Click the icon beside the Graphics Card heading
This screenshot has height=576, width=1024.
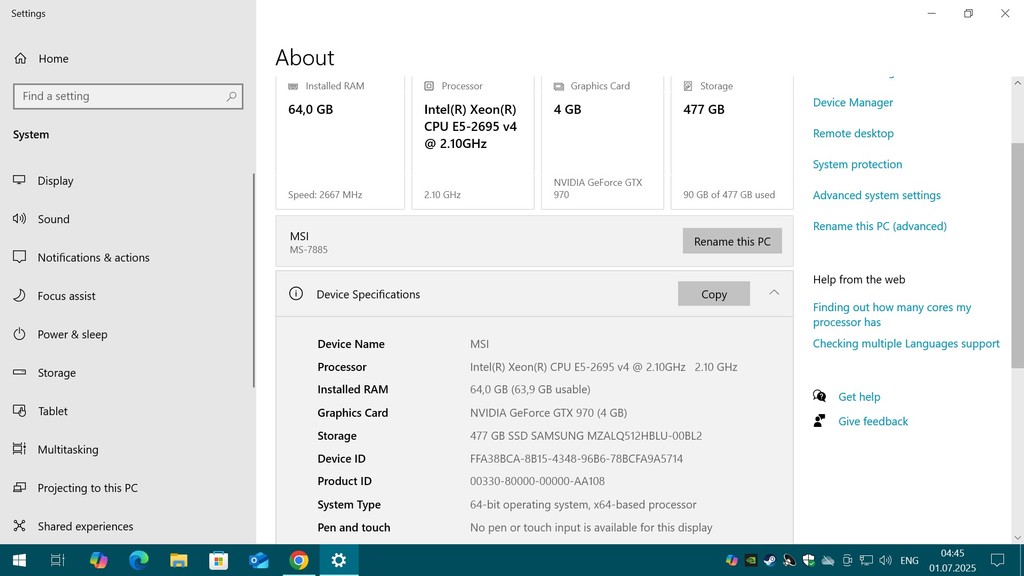pyautogui.click(x=558, y=86)
